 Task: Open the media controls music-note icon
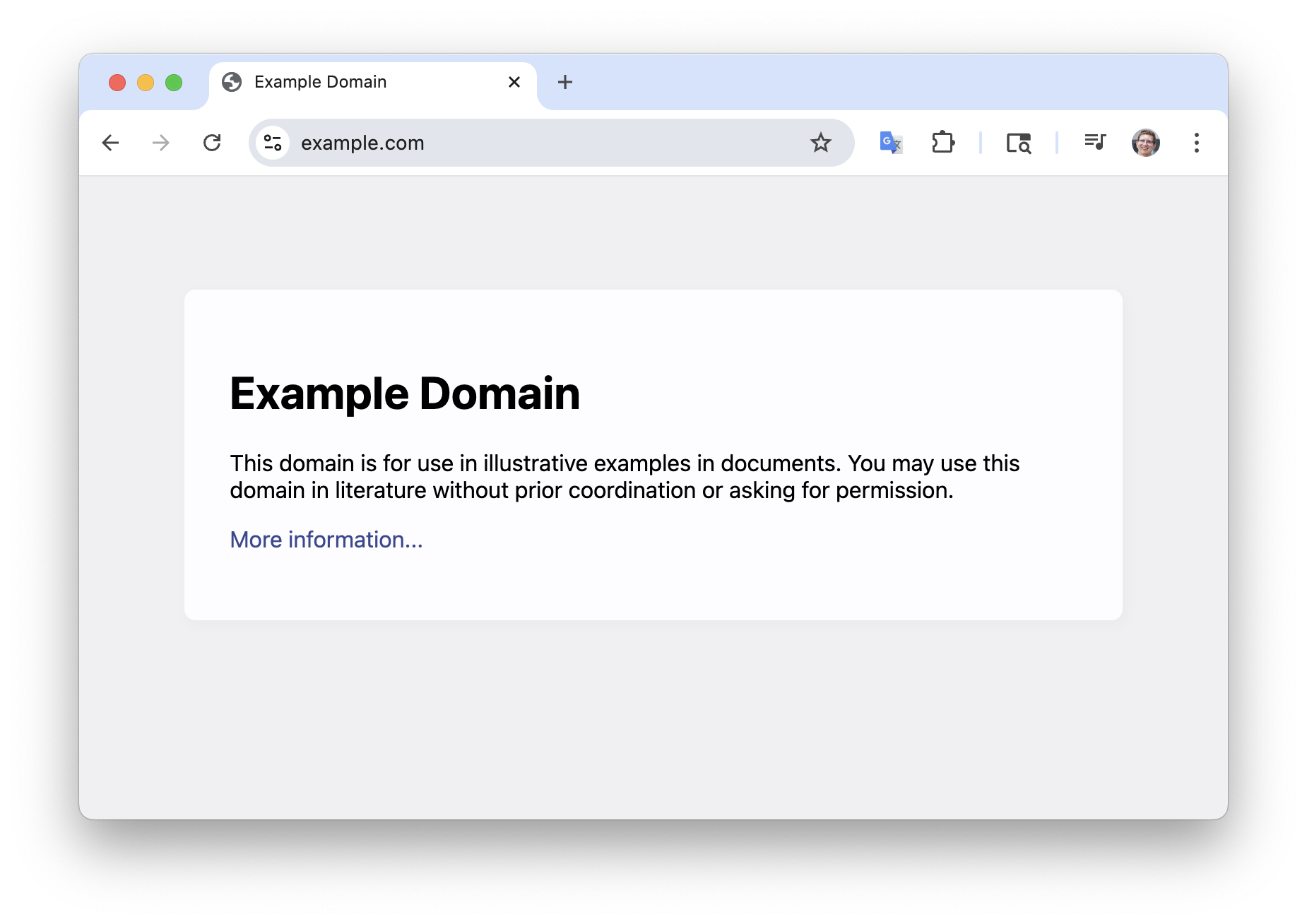1094,143
